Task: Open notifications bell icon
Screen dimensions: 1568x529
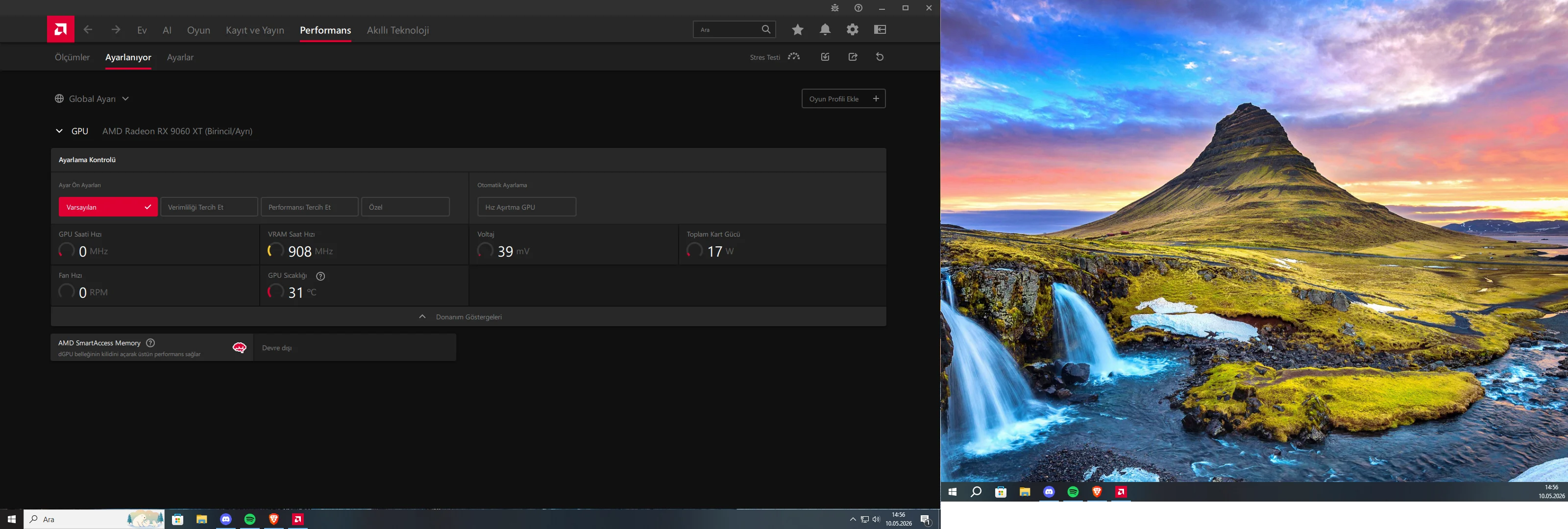Action: point(825,29)
